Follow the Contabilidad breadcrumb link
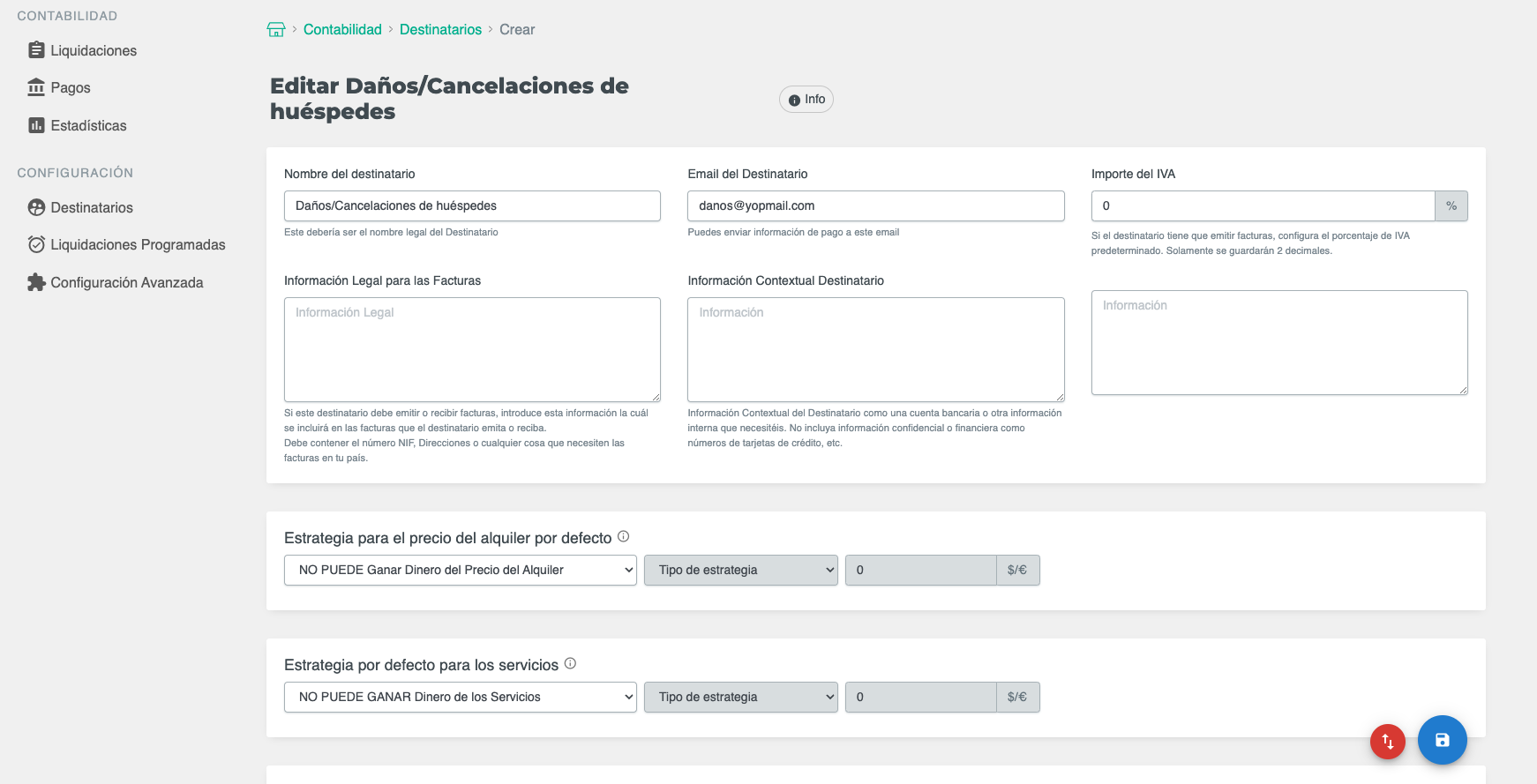 (x=342, y=30)
